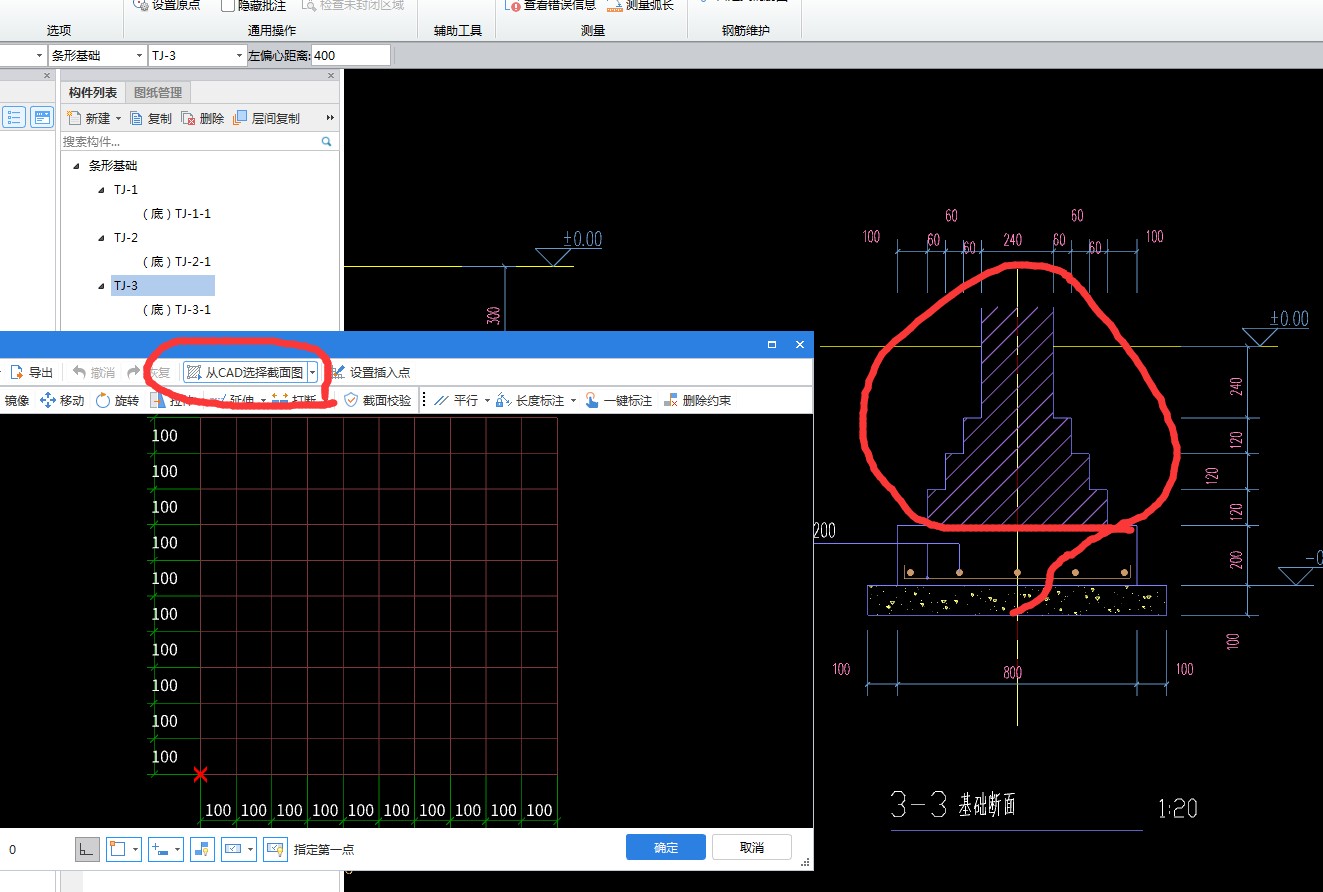Click 导出 export icon in dialog
Viewport: 1323px width, 892px height.
pyautogui.click(x=16, y=372)
